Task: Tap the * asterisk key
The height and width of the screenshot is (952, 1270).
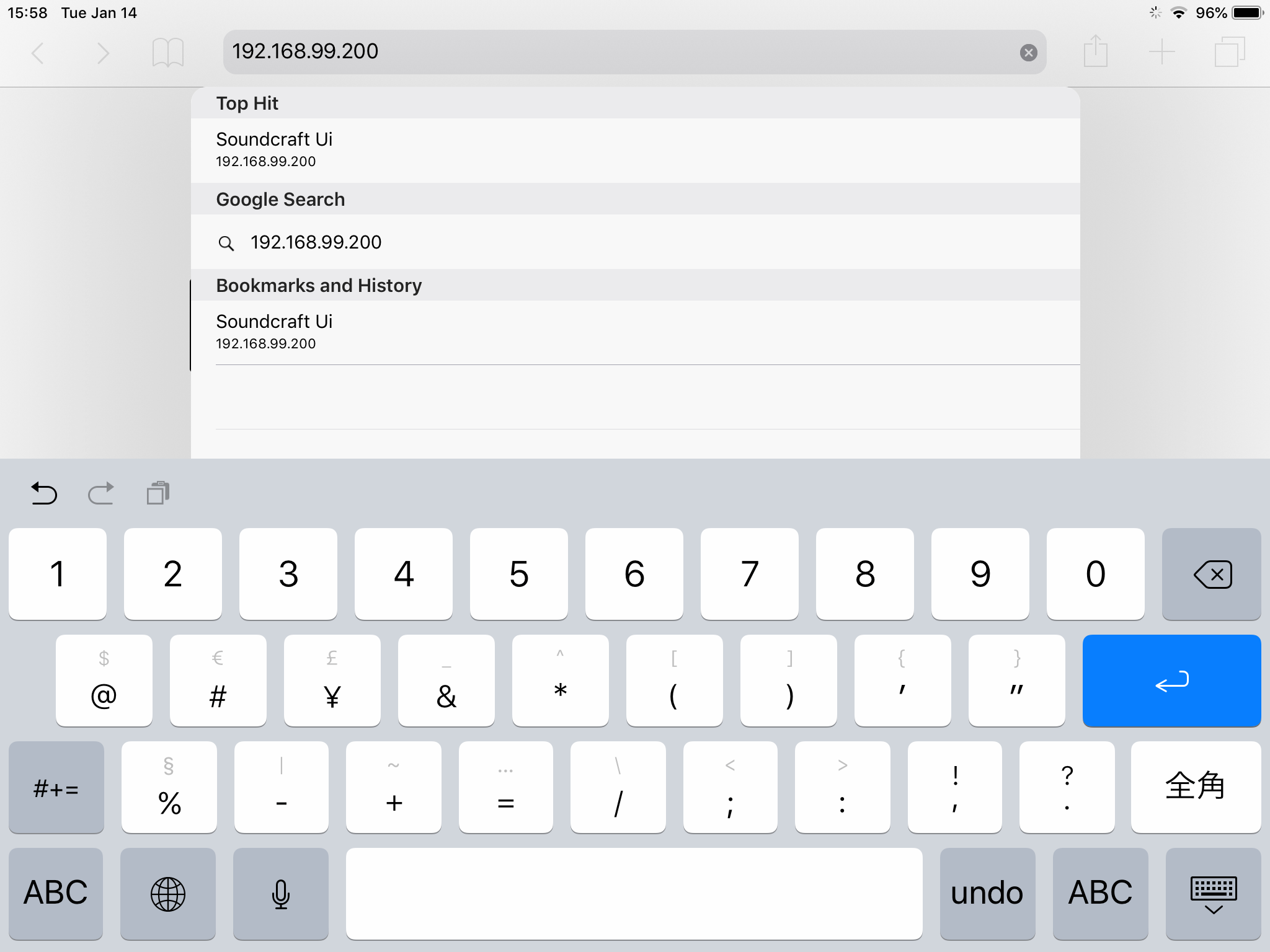Action: pyautogui.click(x=561, y=681)
